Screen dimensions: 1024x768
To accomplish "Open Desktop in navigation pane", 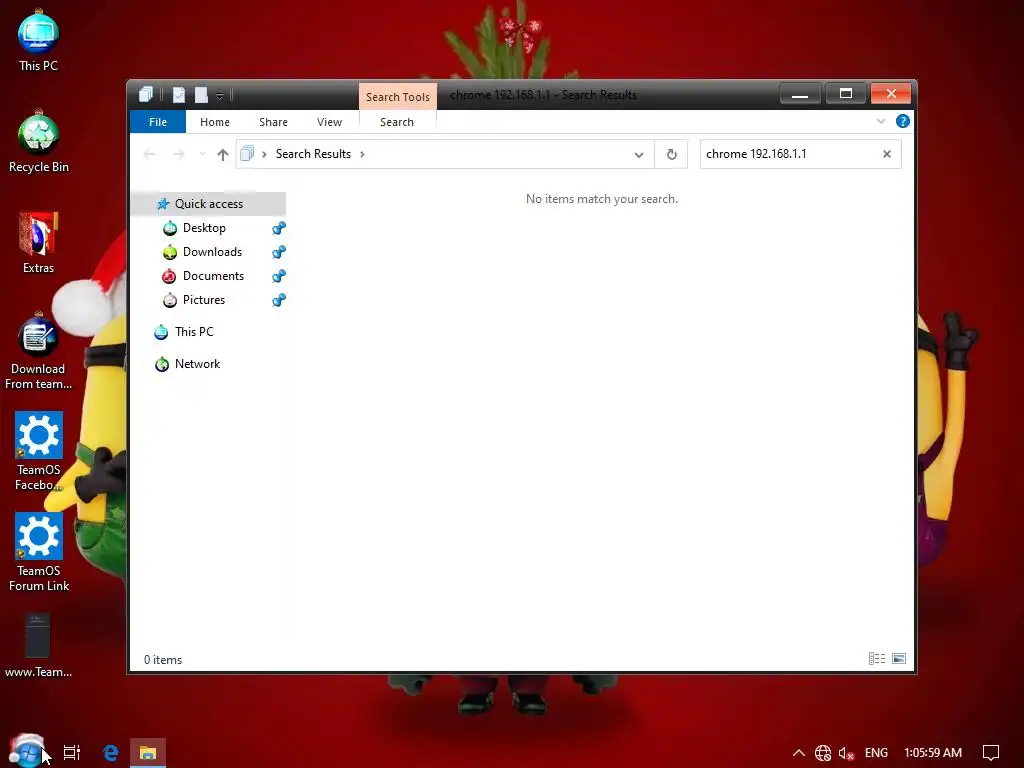I will [204, 228].
